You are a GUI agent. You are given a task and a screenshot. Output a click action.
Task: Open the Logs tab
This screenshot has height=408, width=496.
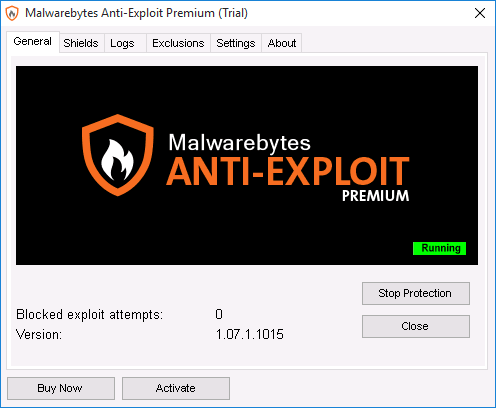(x=122, y=43)
